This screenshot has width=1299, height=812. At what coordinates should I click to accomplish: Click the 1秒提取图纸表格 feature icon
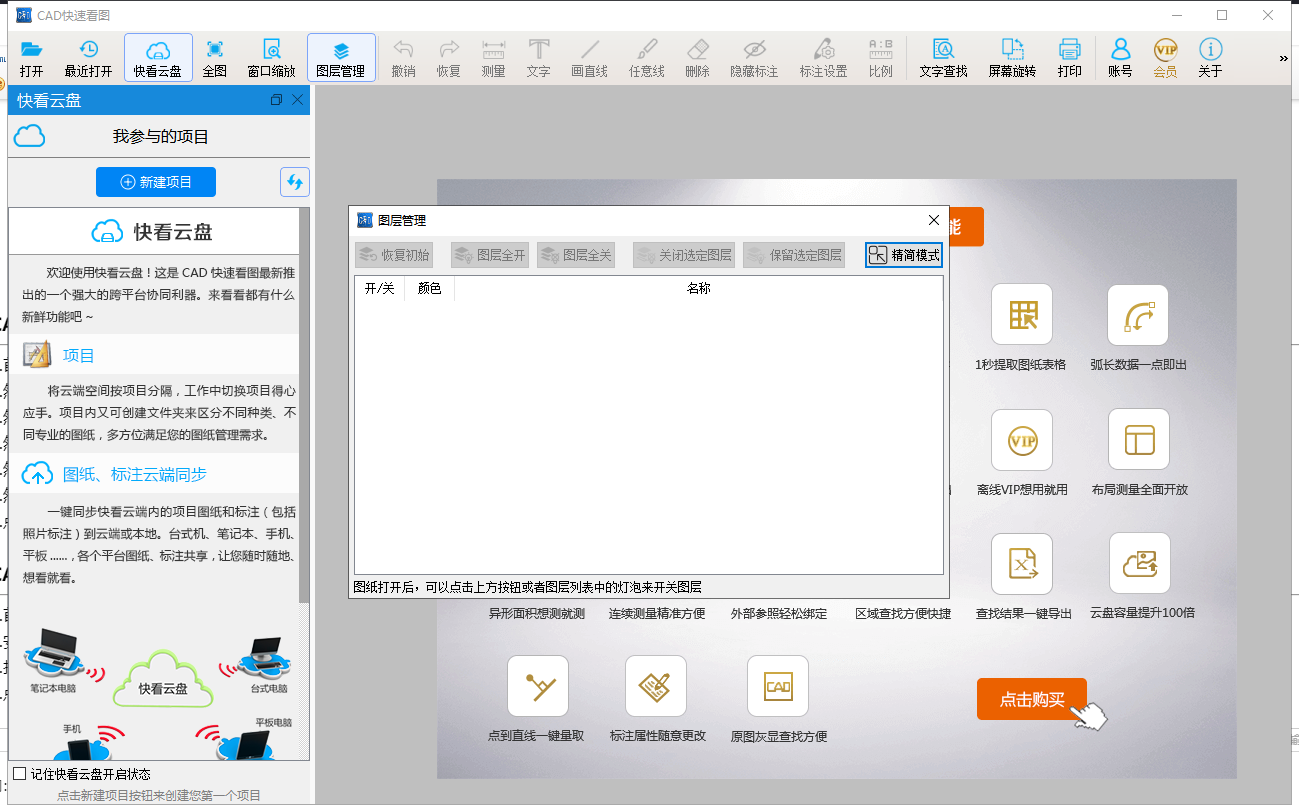pyautogui.click(x=1021, y=315)
